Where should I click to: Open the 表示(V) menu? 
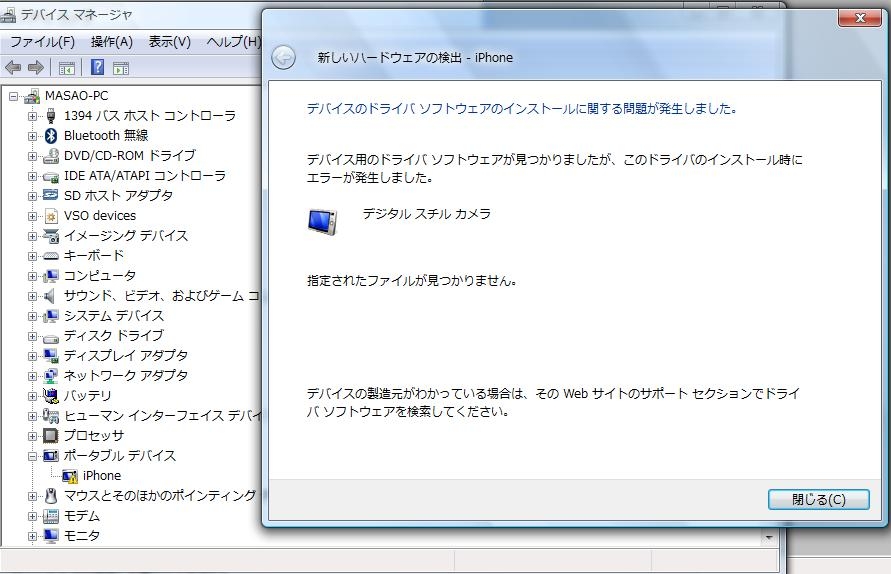169,42
